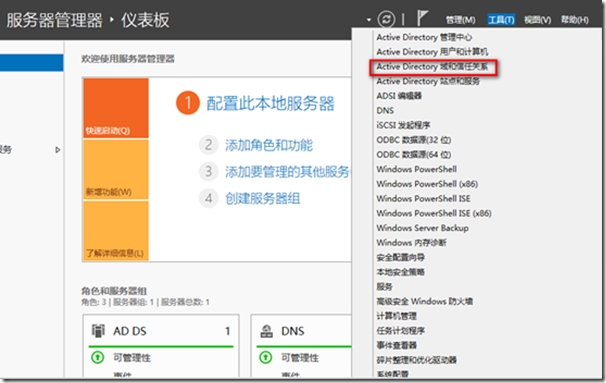Open the 视图(V) menu
606x383 pixels.
point(537,20)
